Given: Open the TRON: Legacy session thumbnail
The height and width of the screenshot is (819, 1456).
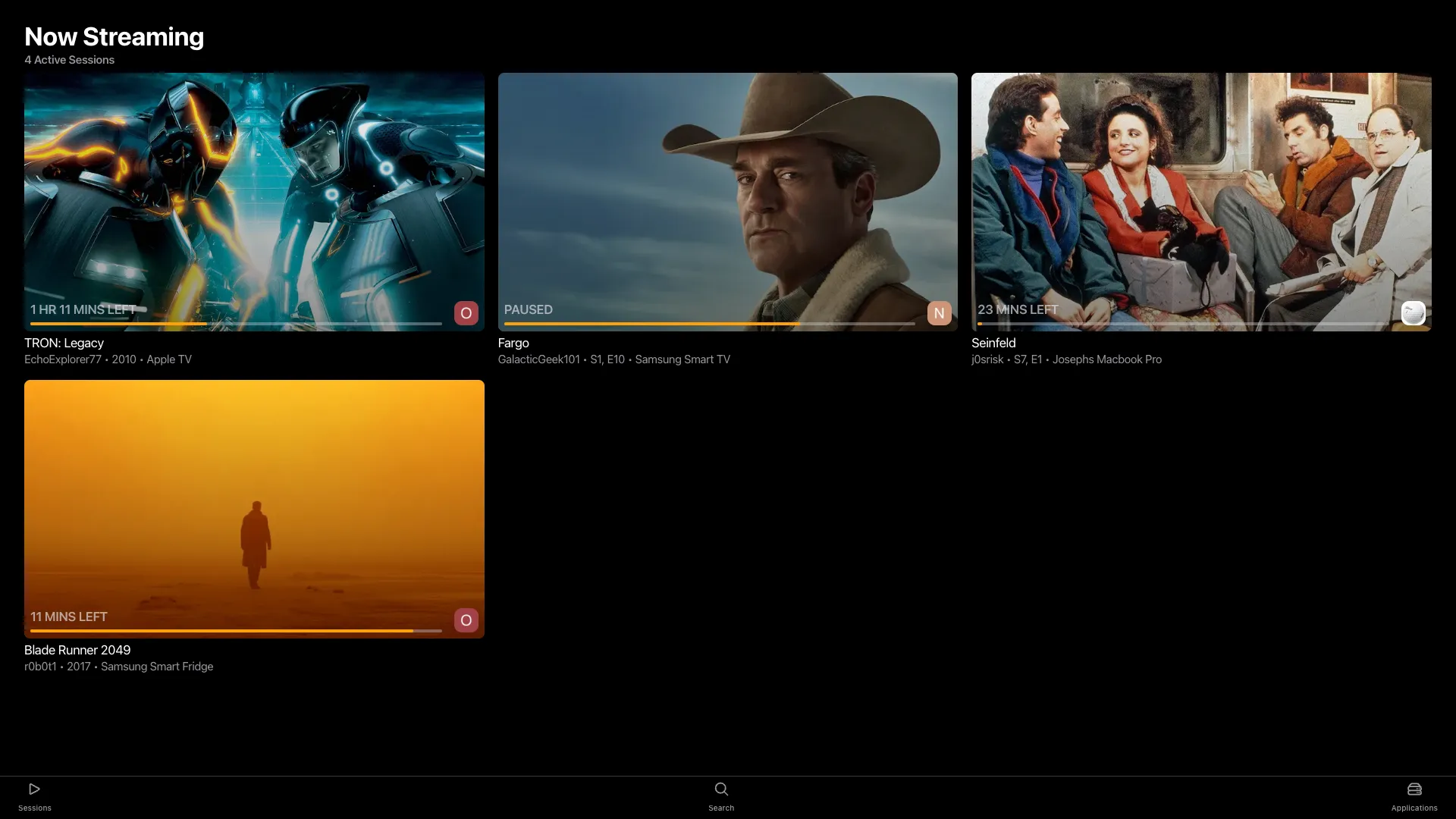Looking at the screenshot, I should point(254,190).
